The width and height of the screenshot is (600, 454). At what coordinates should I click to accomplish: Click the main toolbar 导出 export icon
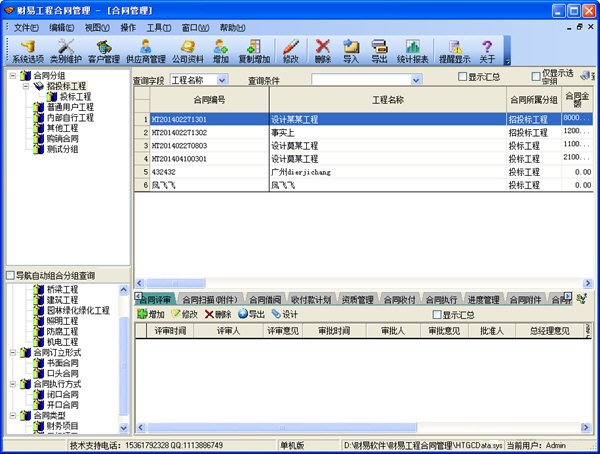point(379,51)
